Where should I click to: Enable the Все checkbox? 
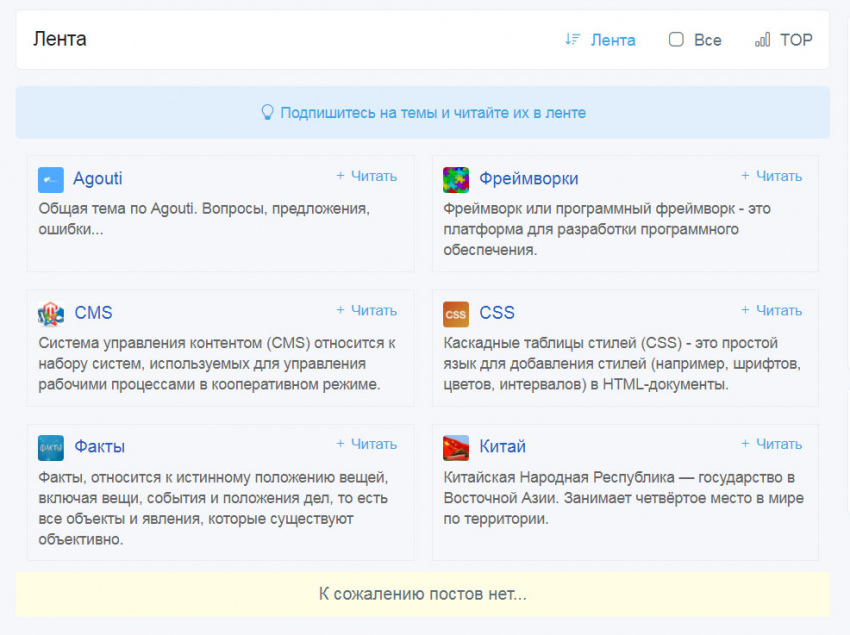[x=676, y=39]
